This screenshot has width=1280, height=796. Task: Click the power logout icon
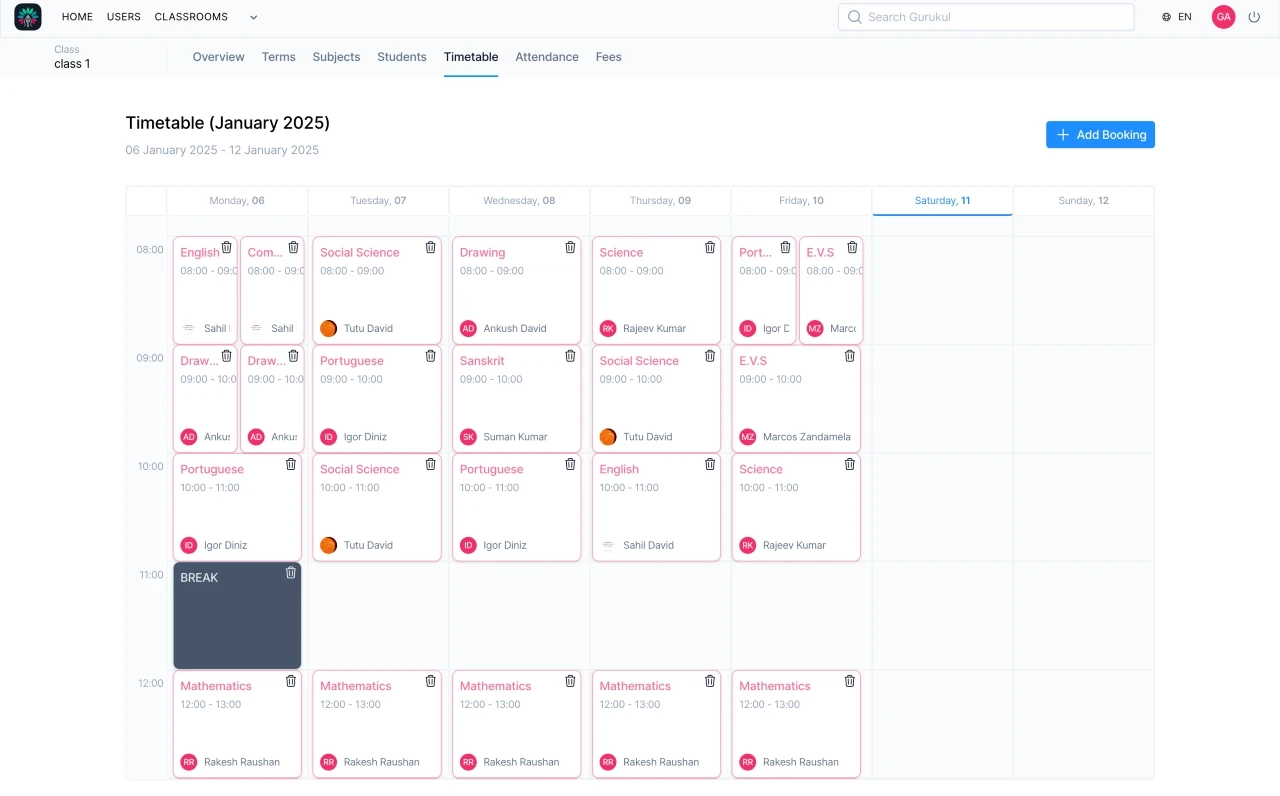coord(1254,17)
